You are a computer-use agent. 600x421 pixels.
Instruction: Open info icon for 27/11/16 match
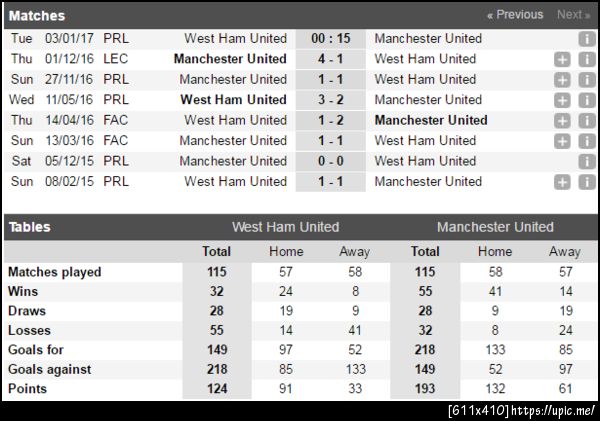(x=587, y=80)
